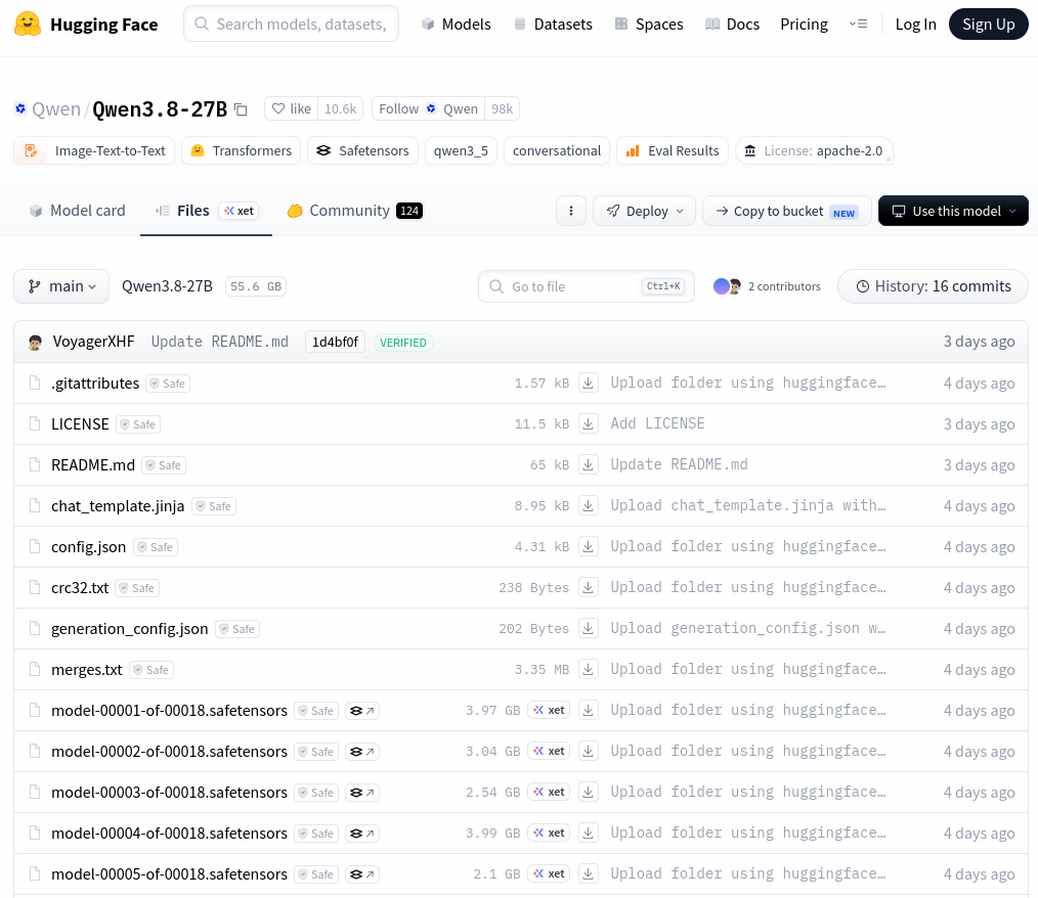The width and height of the screenshot is (1038, 898).
Task: Open the chat_template.jinja file
Action: pos(118,506)
